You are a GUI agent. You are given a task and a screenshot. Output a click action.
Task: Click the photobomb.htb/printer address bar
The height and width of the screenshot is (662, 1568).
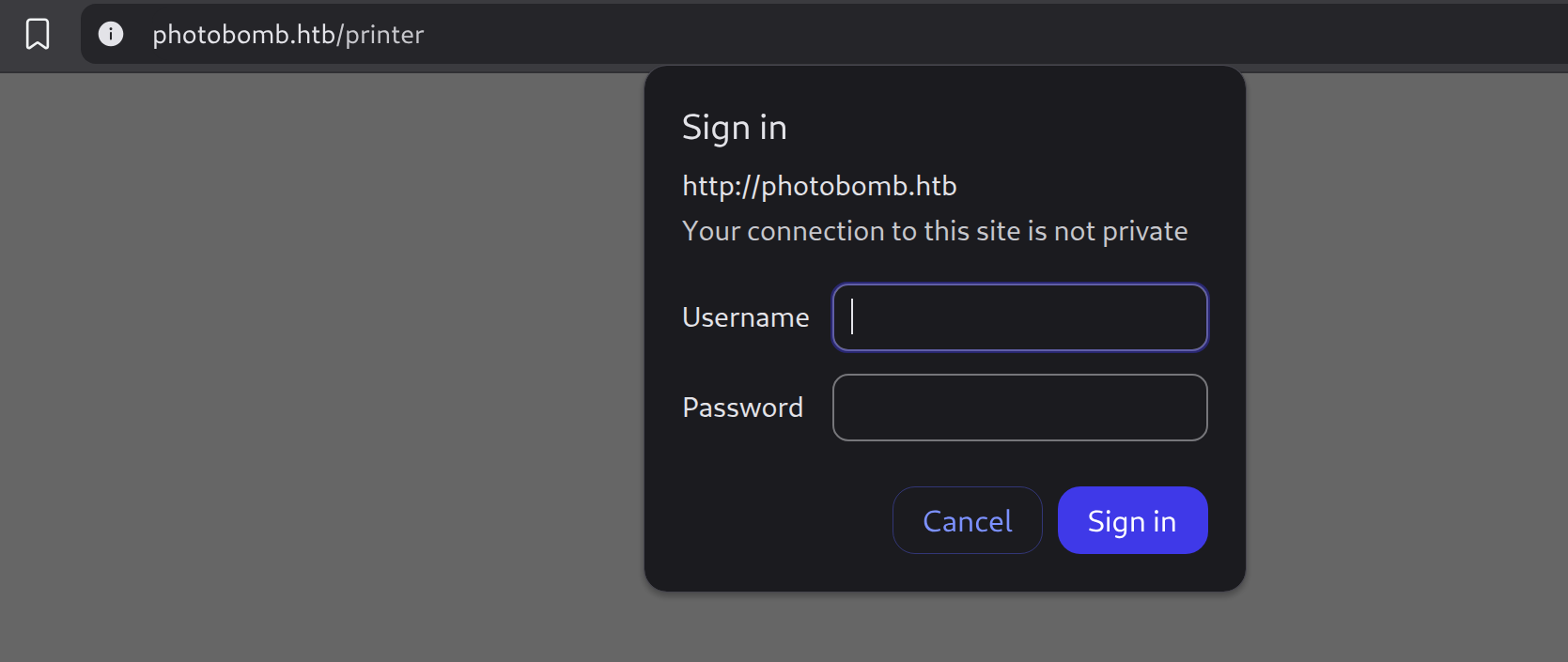tap(824, 35)
